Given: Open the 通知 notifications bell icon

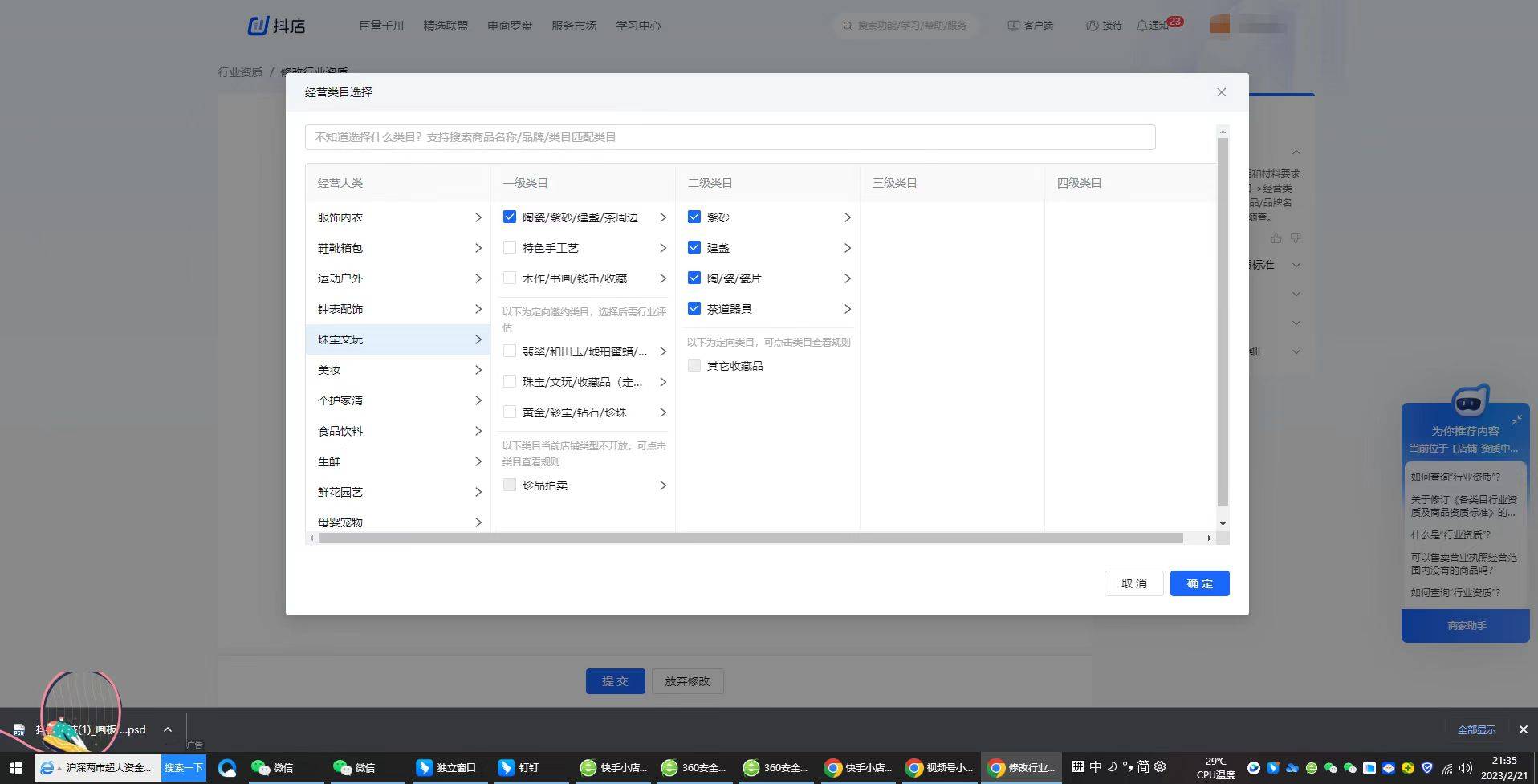Looking at the screenshot, I should 1142,25.
